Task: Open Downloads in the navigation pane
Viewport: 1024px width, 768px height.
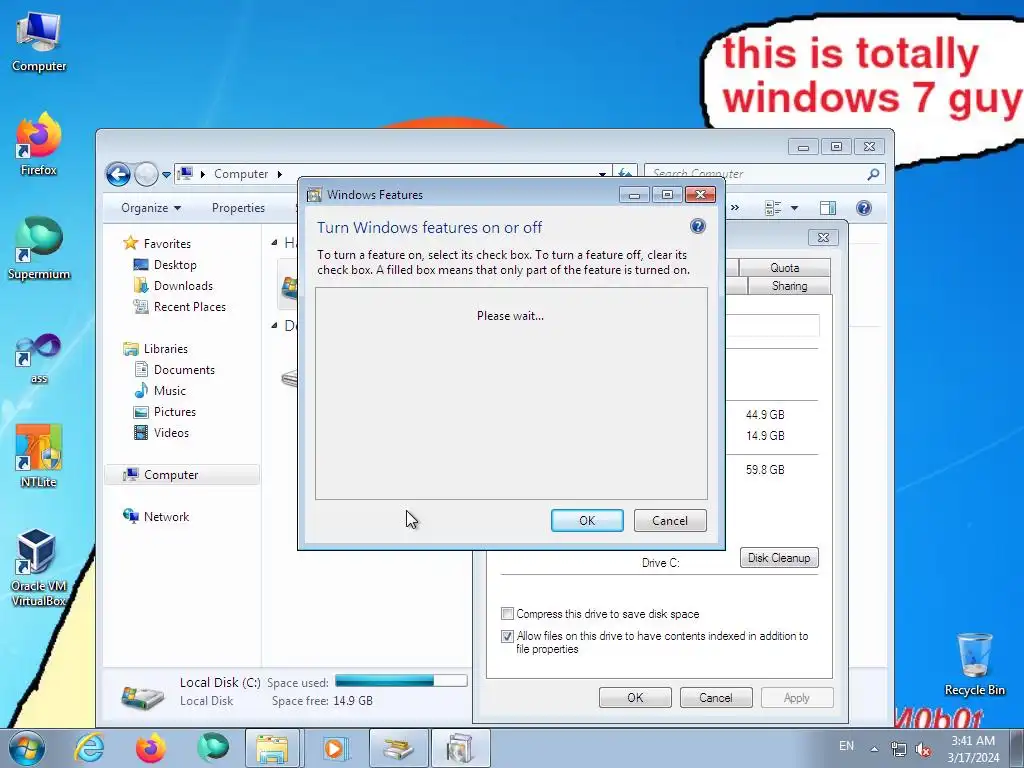Action: tap(183, 285)
